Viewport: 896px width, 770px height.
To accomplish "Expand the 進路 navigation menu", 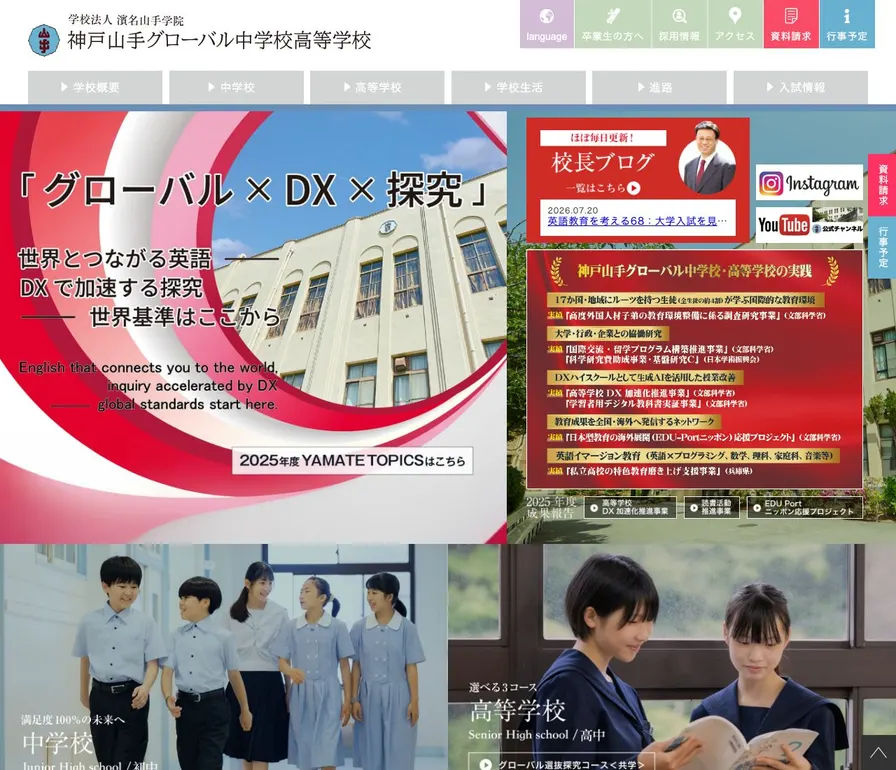I will click(659, 87).
